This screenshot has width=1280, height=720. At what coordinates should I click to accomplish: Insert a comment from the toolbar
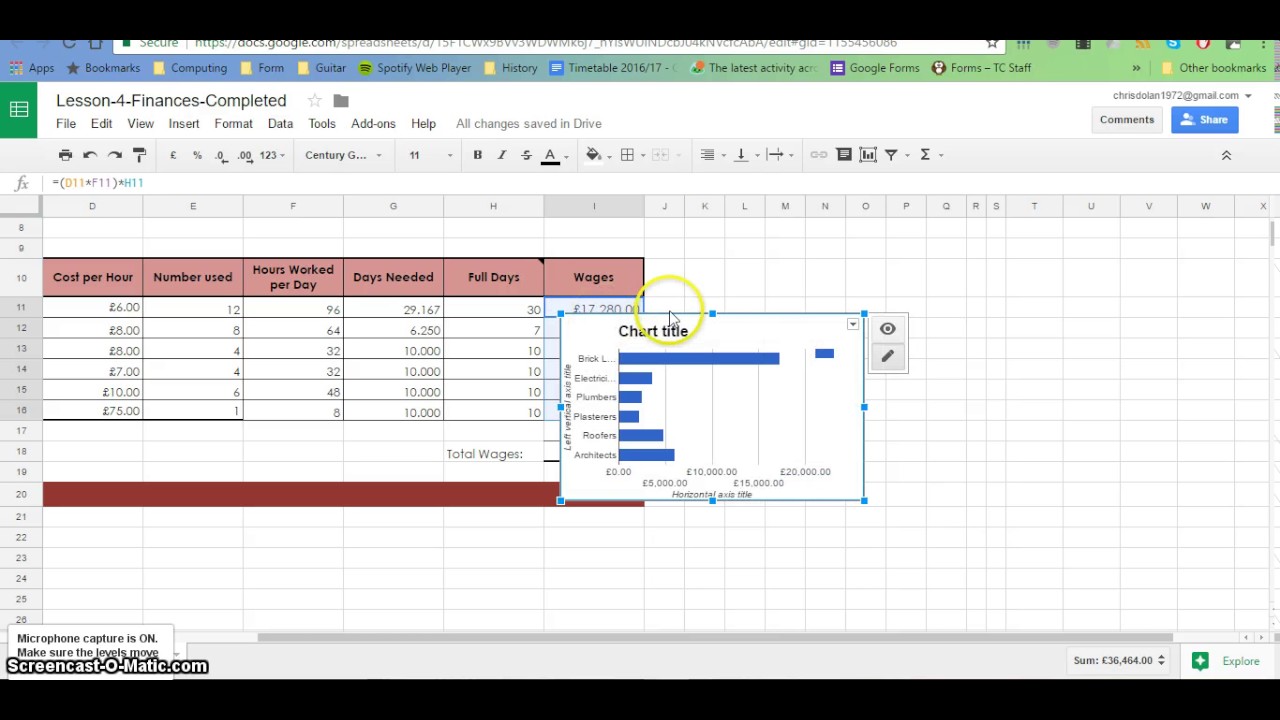pyautogui.click(x=844, y=155)
